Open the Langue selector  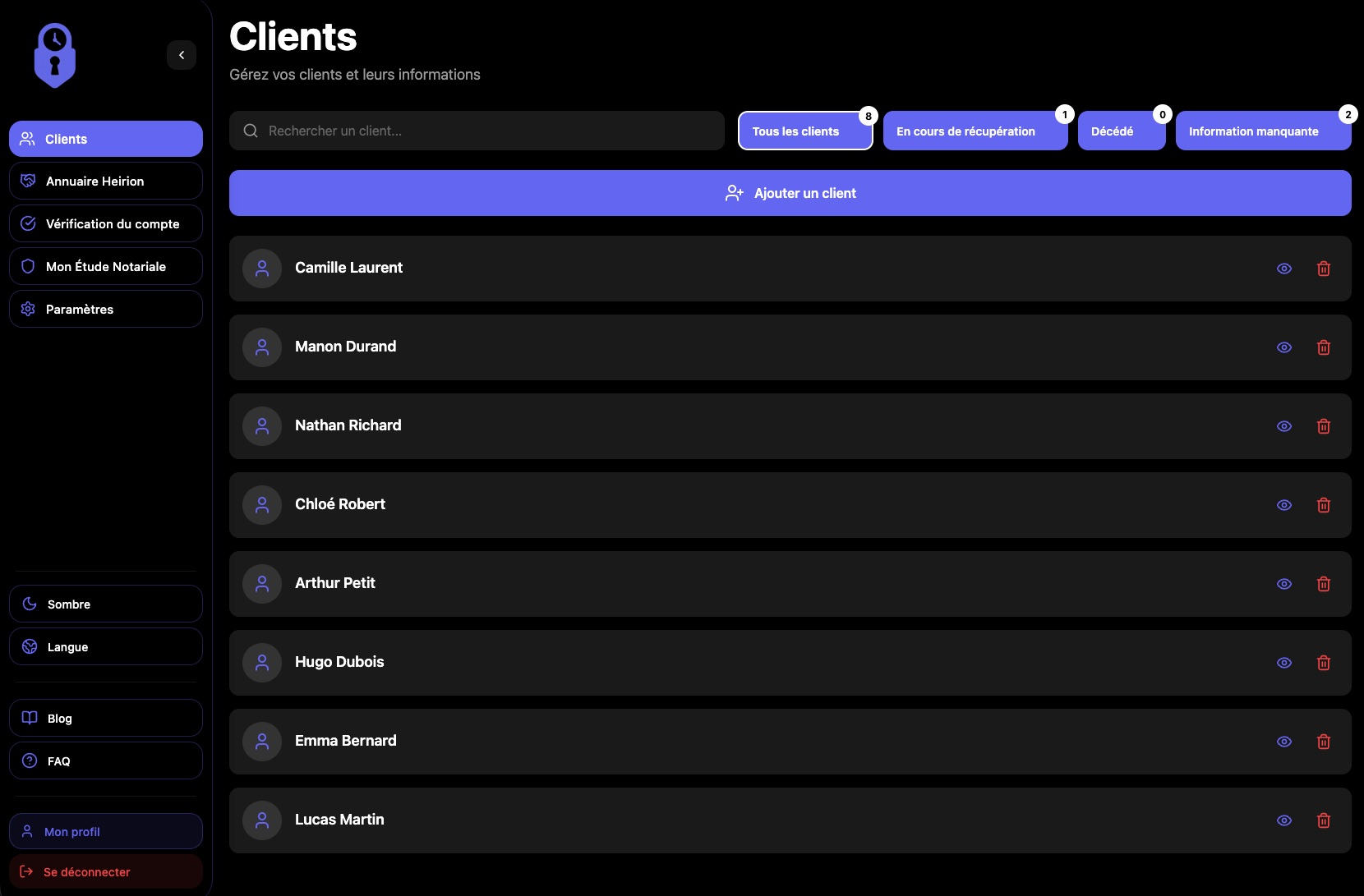pos(105,646)
